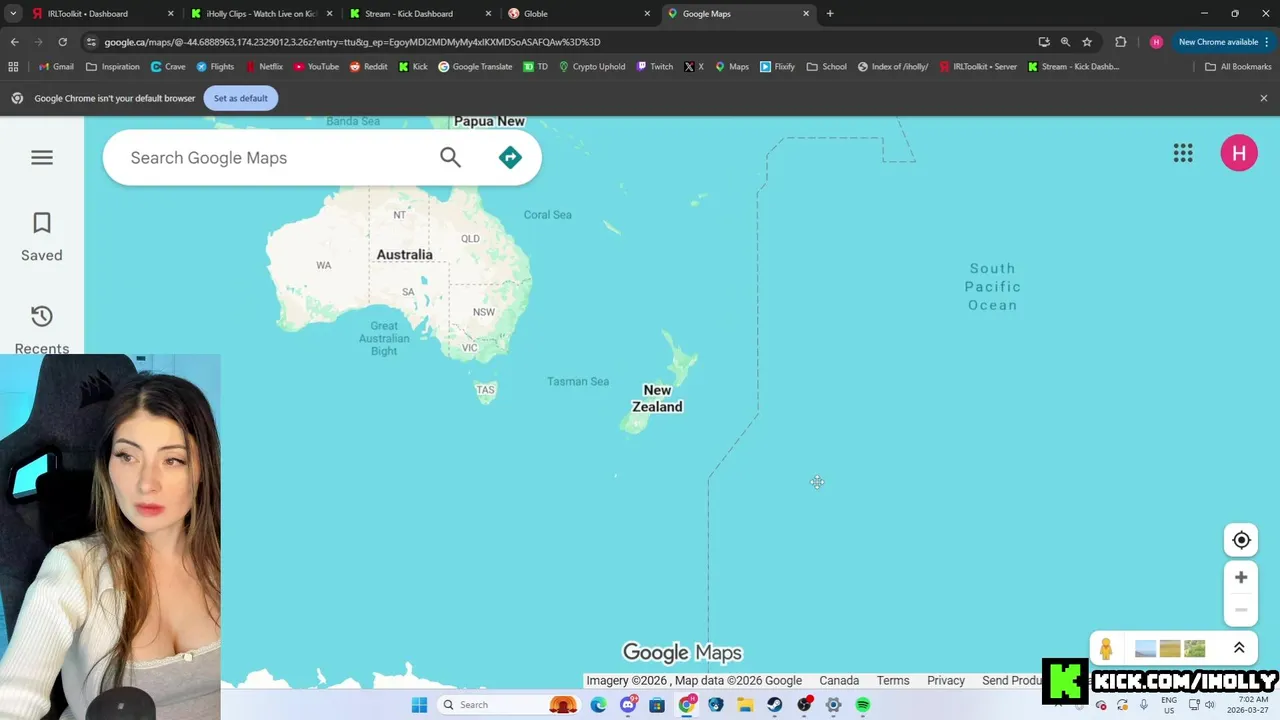The width and height of the screenshot is (1280, 720).
Task: Open the YouTube bookmark
Action: (316, 67)
